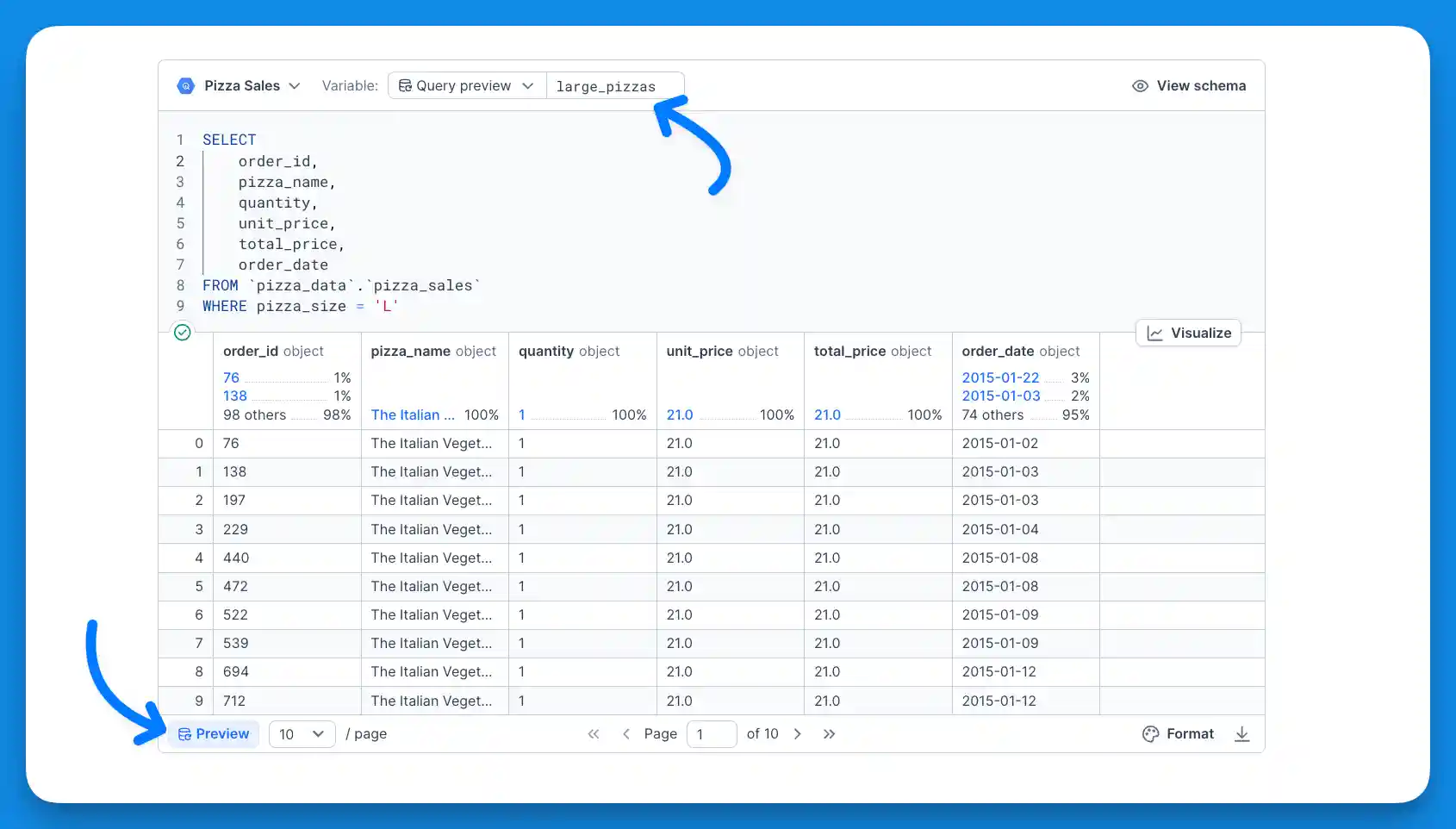Viewport: 1456px width, 829px height.
Task: Select the pizza_name column header
Action: (x=433, y=351)
